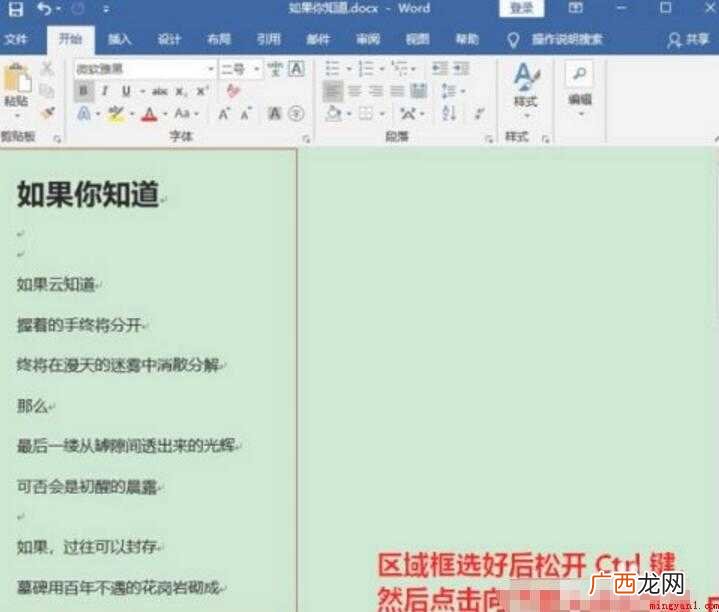Image resolution: width=719 pixels, height=612 pixels.
Task: Toggle superscript formatting
Action: [x=202, y=91]
